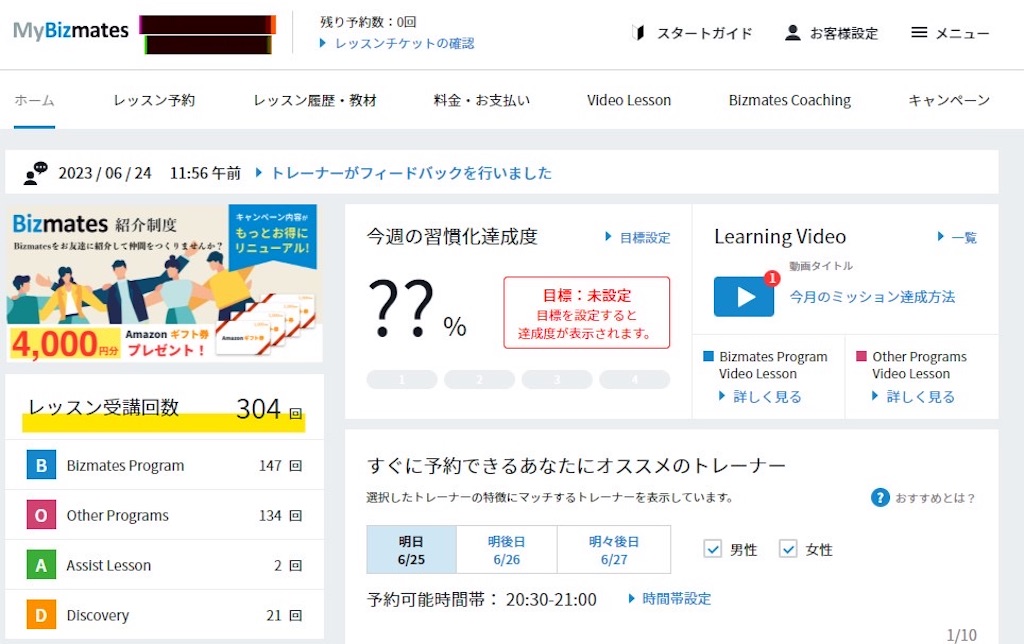Play the Learning Video thumbnail
This screenshot has height=644, width=1024.
point(743,297)
